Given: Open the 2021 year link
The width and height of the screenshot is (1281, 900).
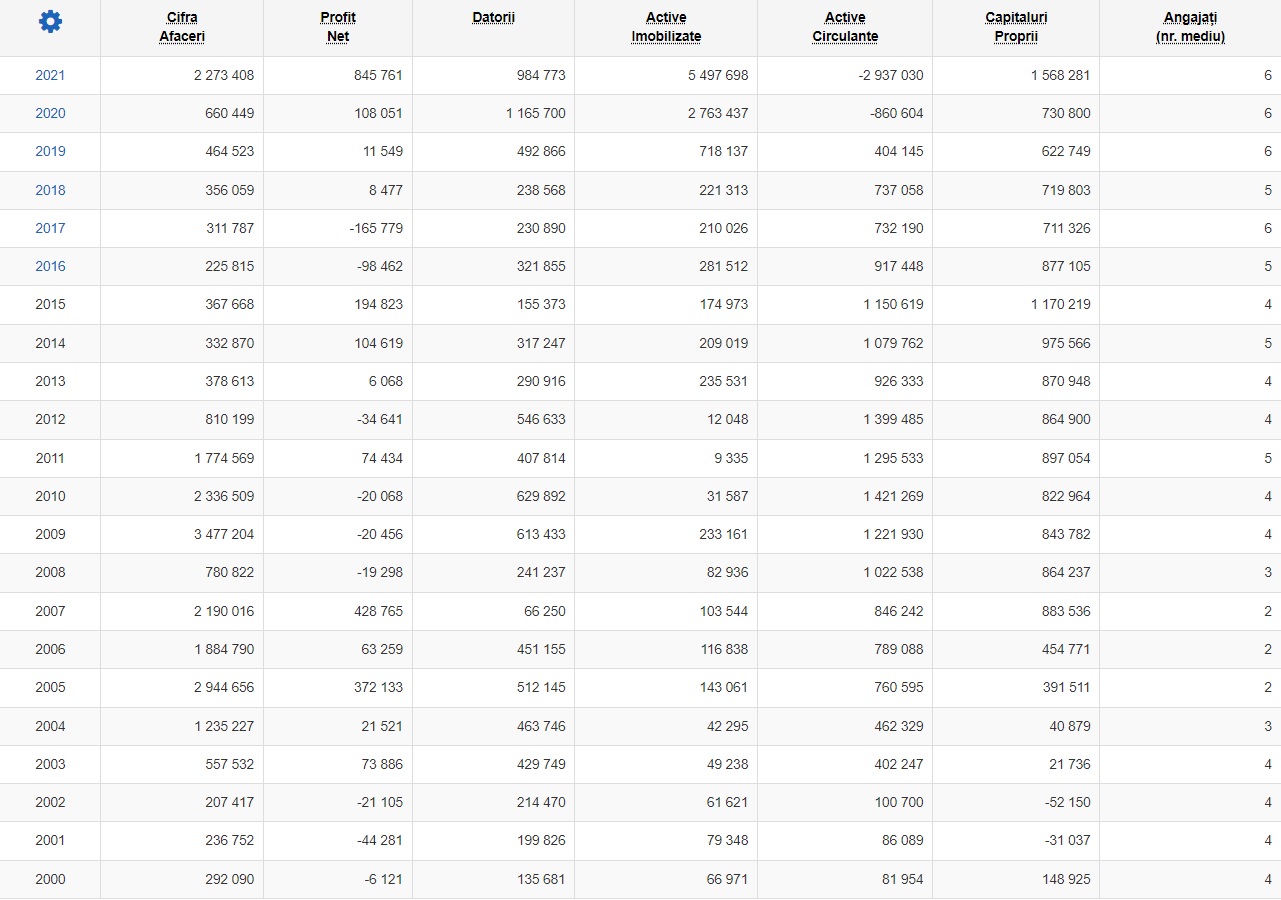Looking at the screenshot, I should pos(50,75).
